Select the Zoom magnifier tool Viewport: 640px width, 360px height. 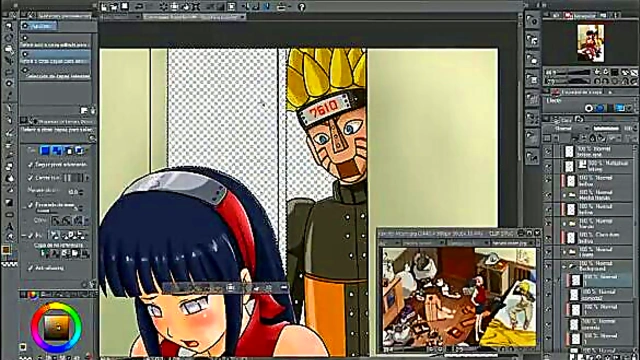pos(9,26)
